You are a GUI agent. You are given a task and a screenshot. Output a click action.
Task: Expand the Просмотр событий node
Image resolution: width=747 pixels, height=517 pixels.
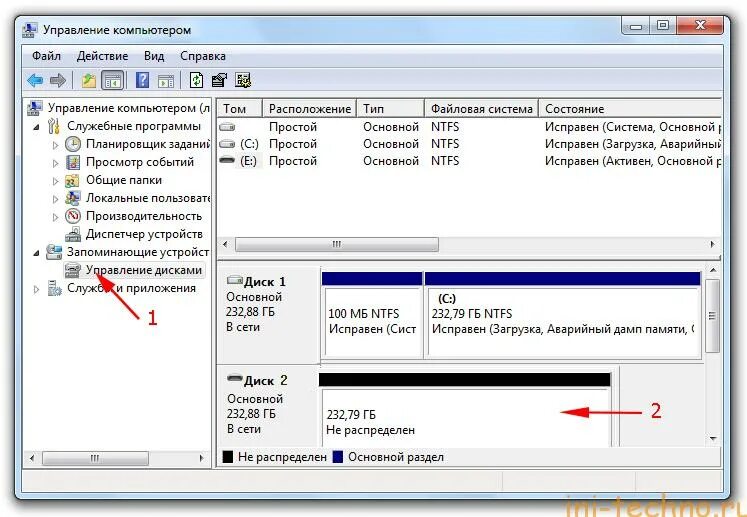(55, 162)
